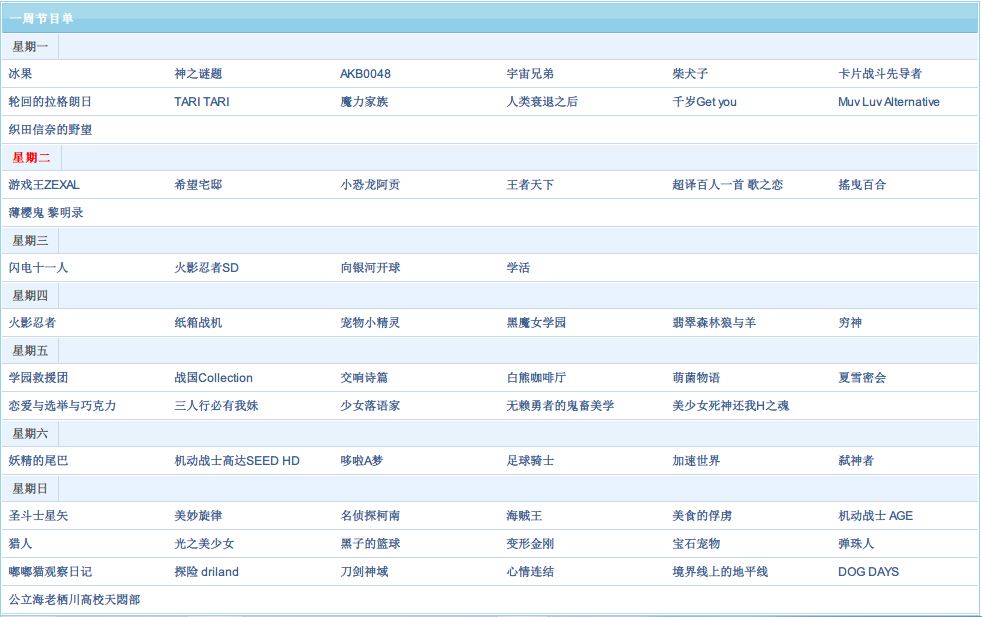Open the TARI TARI link
This screenshot has height=617, width=982.
pos(202,101)
